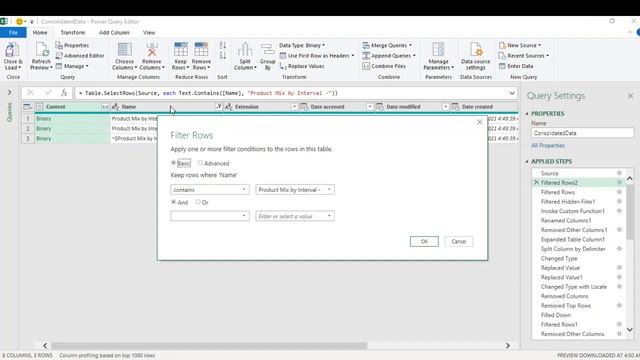The height and width of the screenshot is (360, 640).
Task: Click Append Queries in Combine group
Action: (389, 56)
